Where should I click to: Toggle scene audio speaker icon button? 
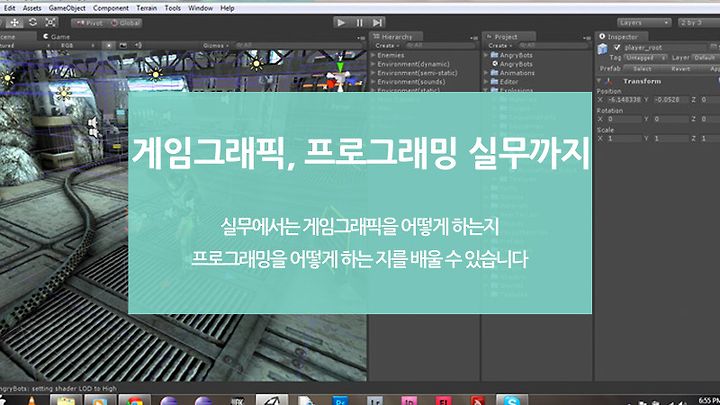pyautogui.click(x=138, y=45)
